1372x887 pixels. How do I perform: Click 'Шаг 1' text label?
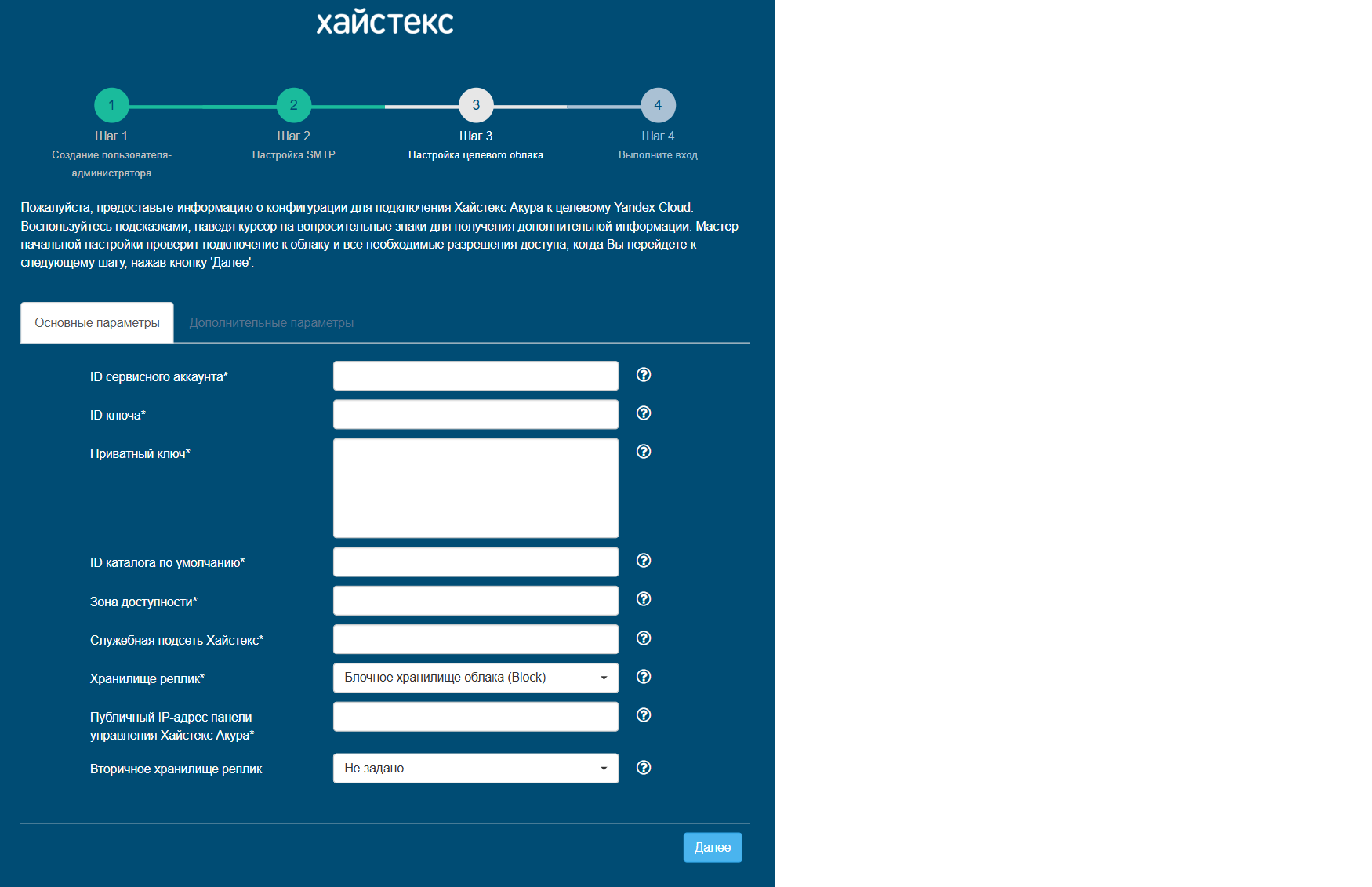tap(111, 136)
